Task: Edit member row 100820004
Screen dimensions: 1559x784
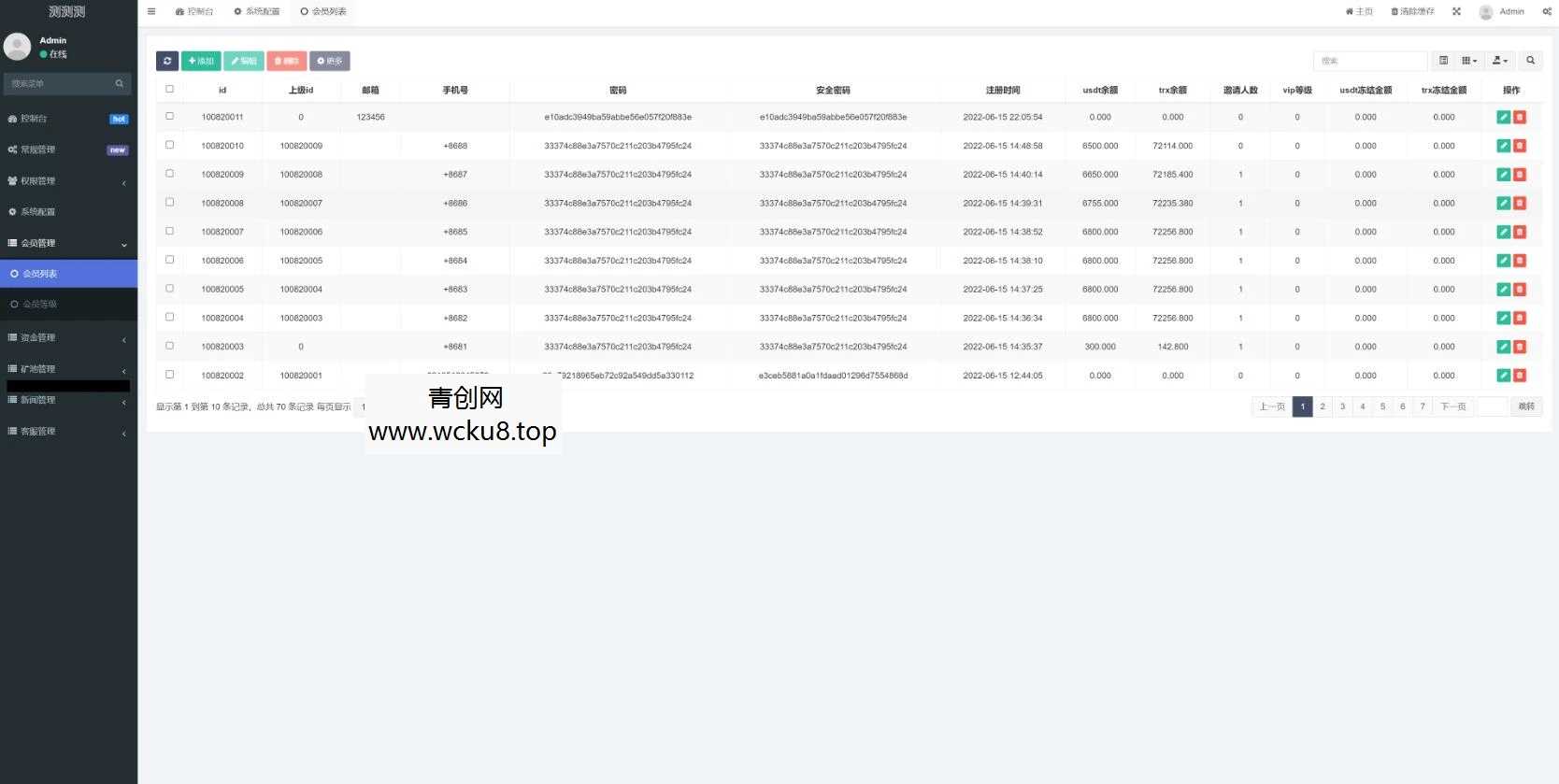Action: pyautogui.click(x=1503, y=318)
